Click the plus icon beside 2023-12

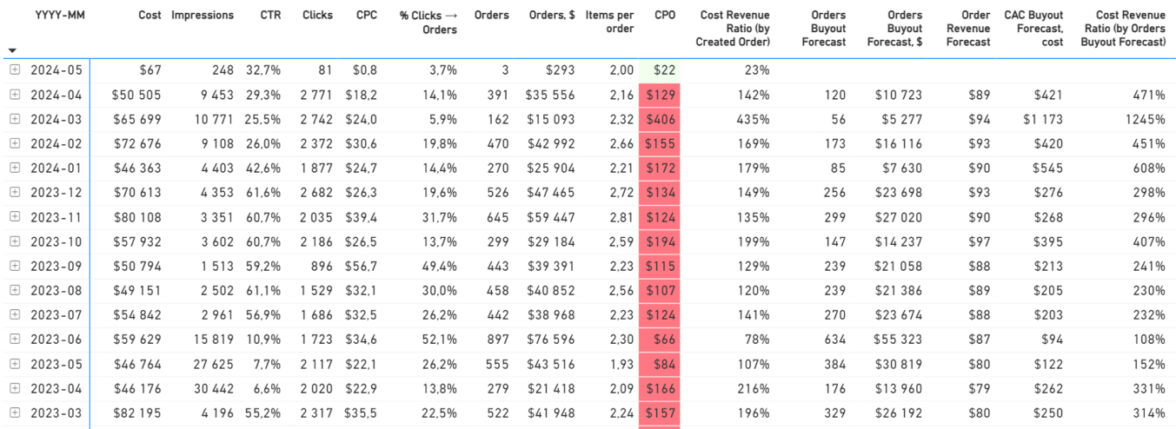click(x=14, y=190)
